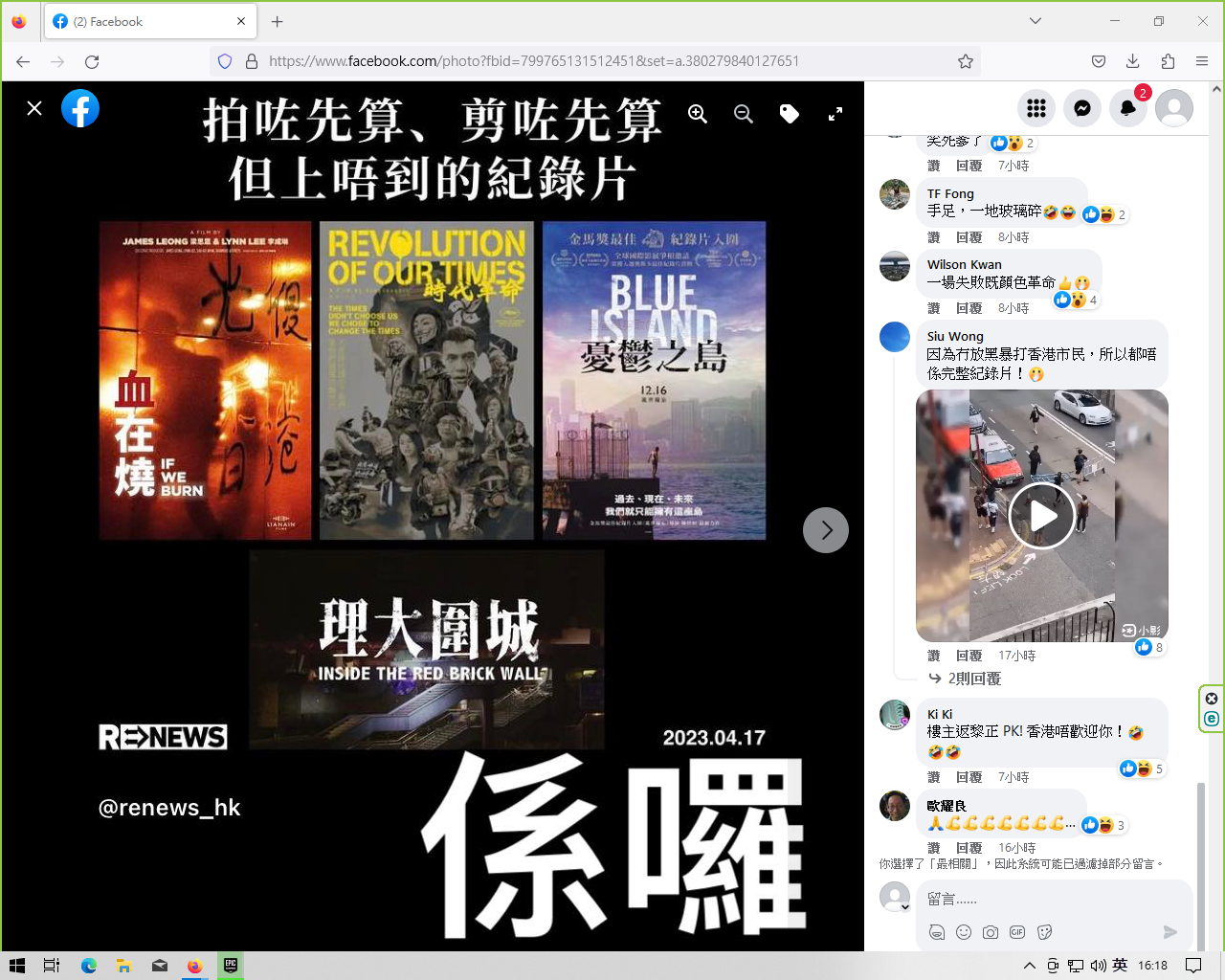This screenshot has height=980, width=1225.
Task: Send the comment with arrow icon
Action: click(1170, 932)
